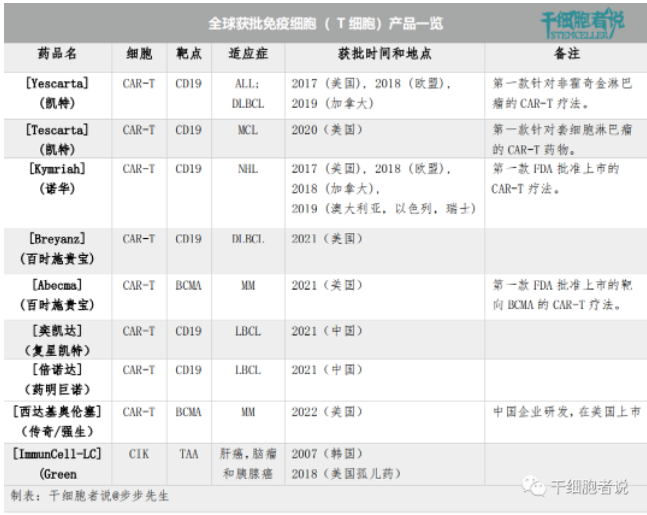Click the table title 全球获批免疫细胞产品一览

(325, 24)
